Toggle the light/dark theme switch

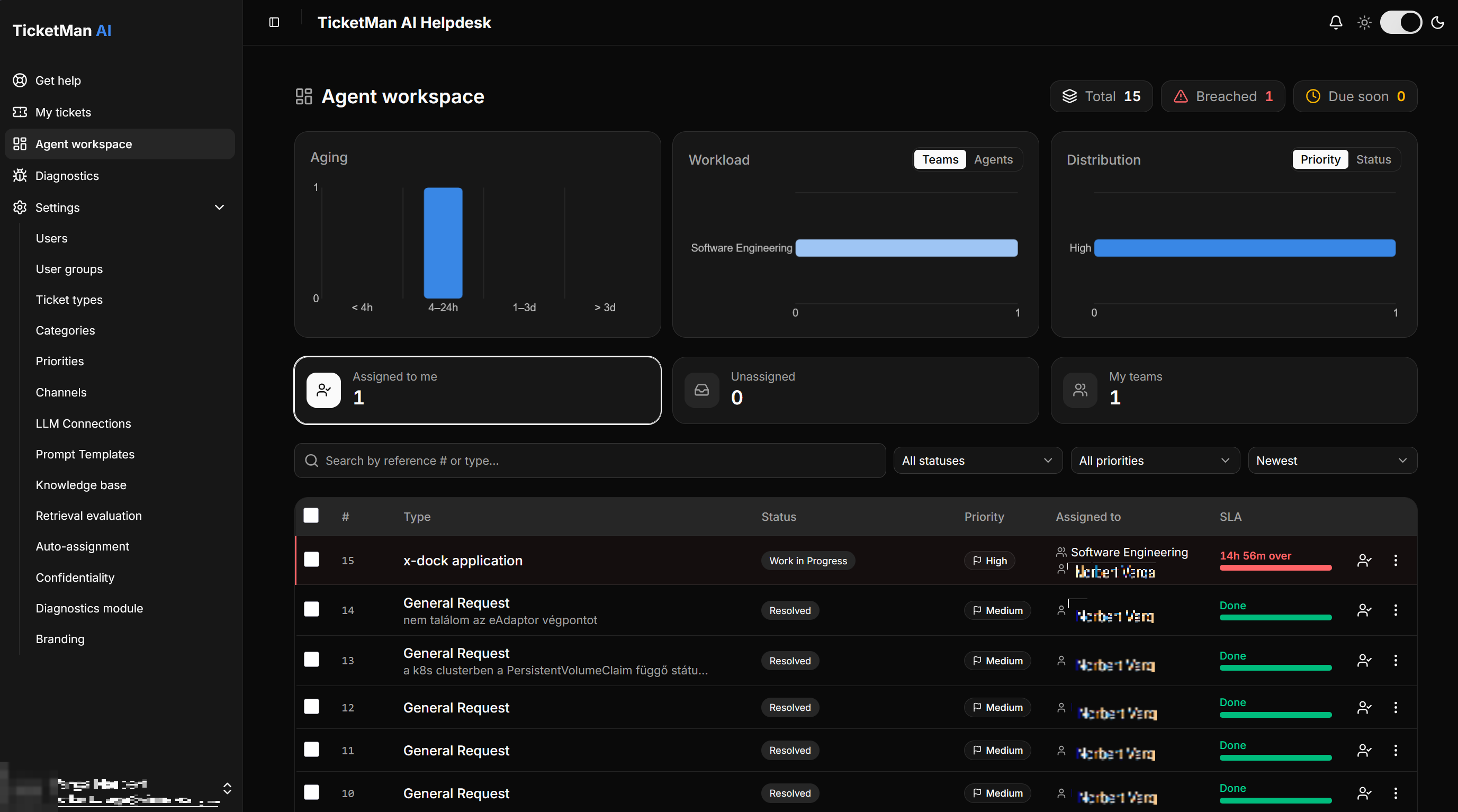pos(1401,23)
